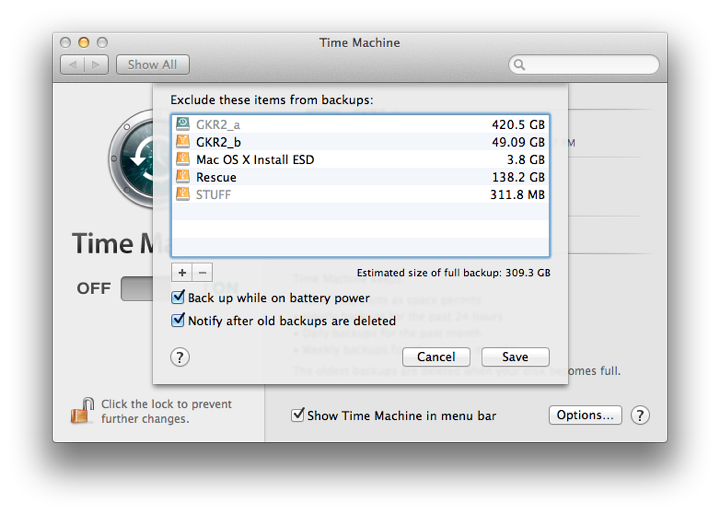The height and width of the screenshot is (515, 720).
Task: Click the 311.8 MB size value
Action: coord(517,195)
